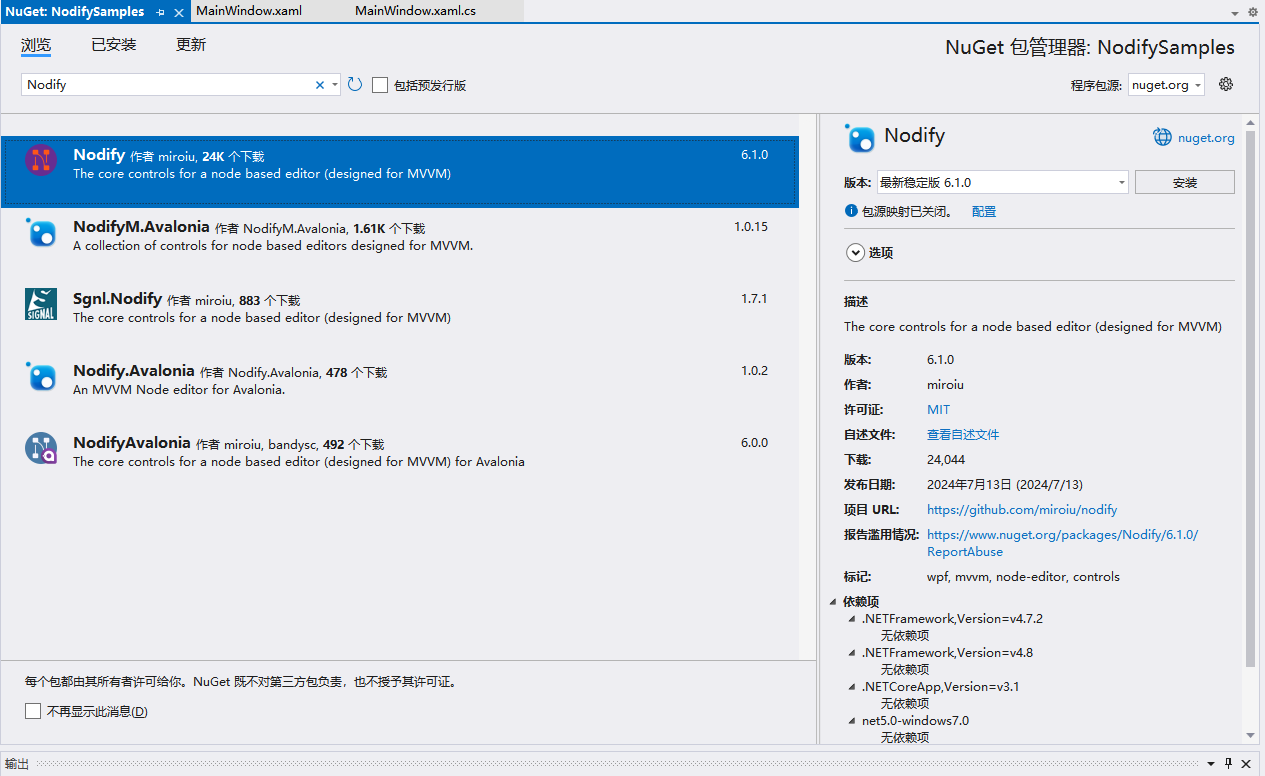
Task: Select the Nodify package icon
Action: click(42, 160)
